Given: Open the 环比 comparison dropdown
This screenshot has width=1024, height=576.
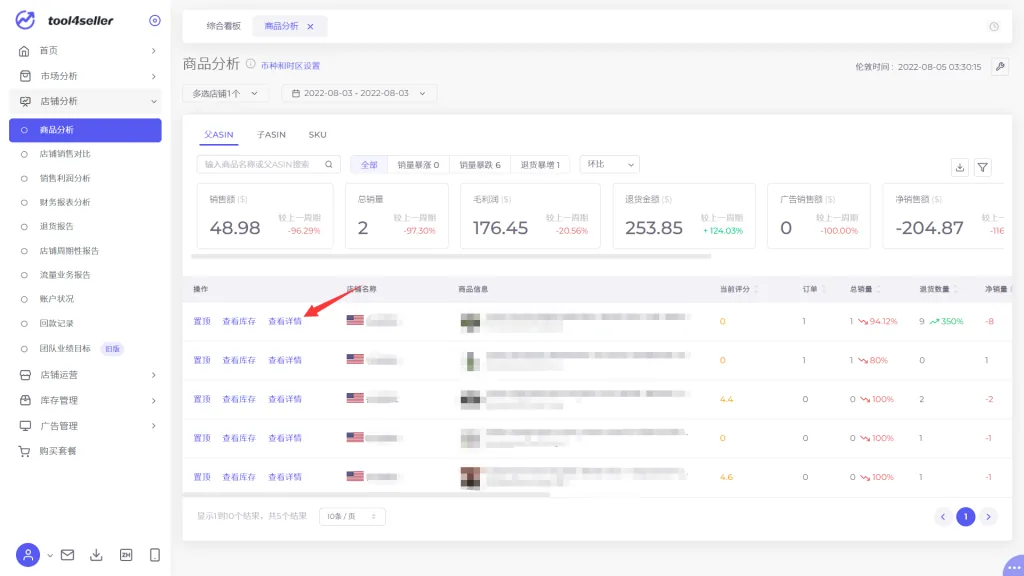Looking at the screenshot, I should tap(609, 165).
